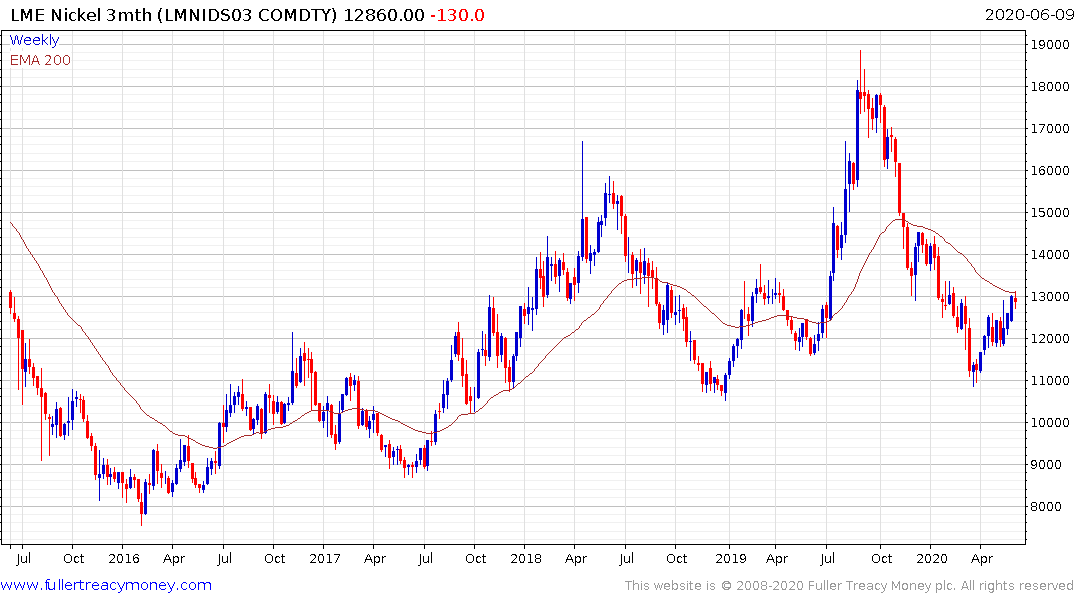This screenshot has height=600, width=1075.
Task: Click the 13000 price axis label
Action: (x=1050, y=297)
